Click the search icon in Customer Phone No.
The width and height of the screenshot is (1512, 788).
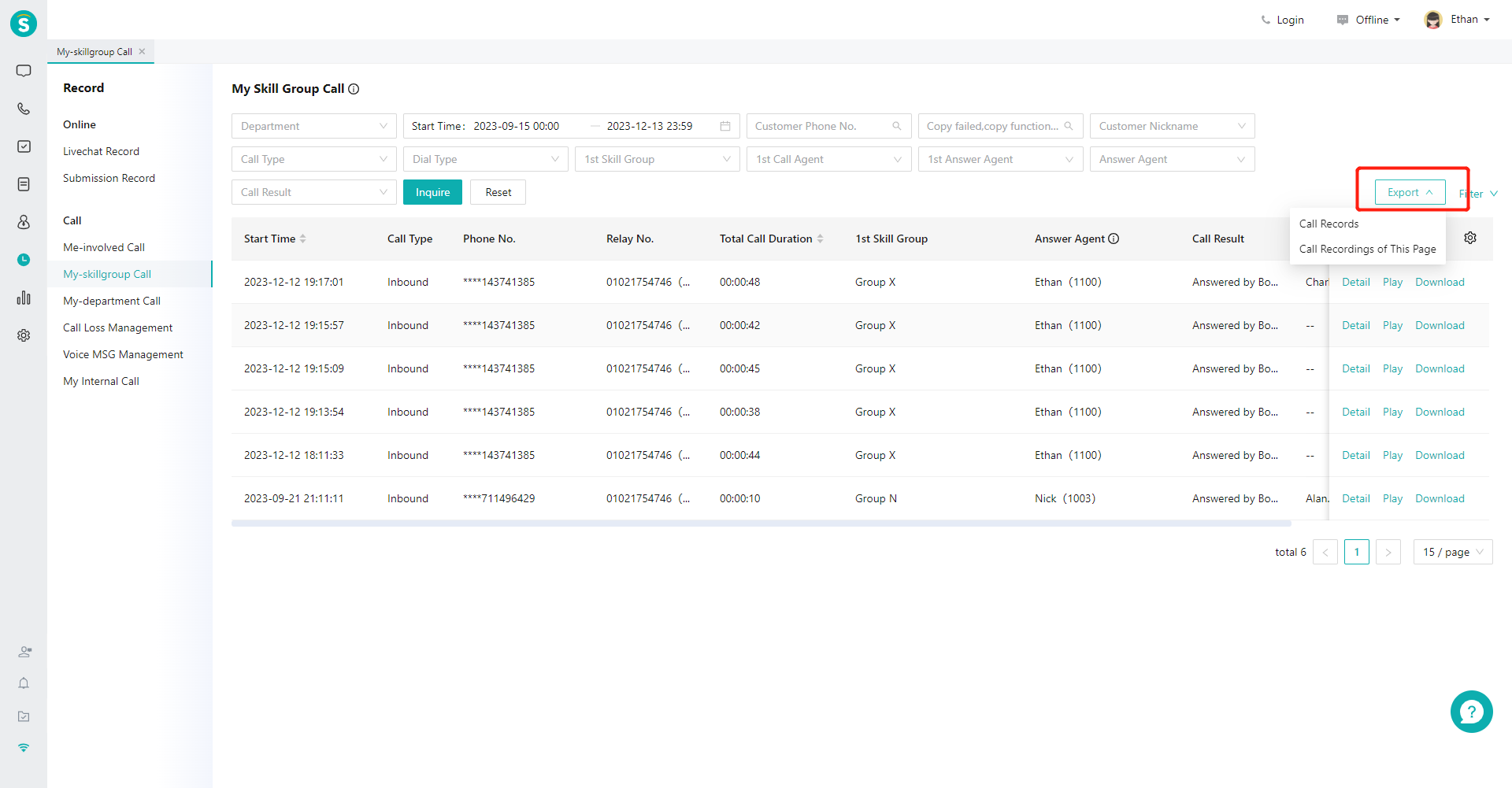pos(896,126)
